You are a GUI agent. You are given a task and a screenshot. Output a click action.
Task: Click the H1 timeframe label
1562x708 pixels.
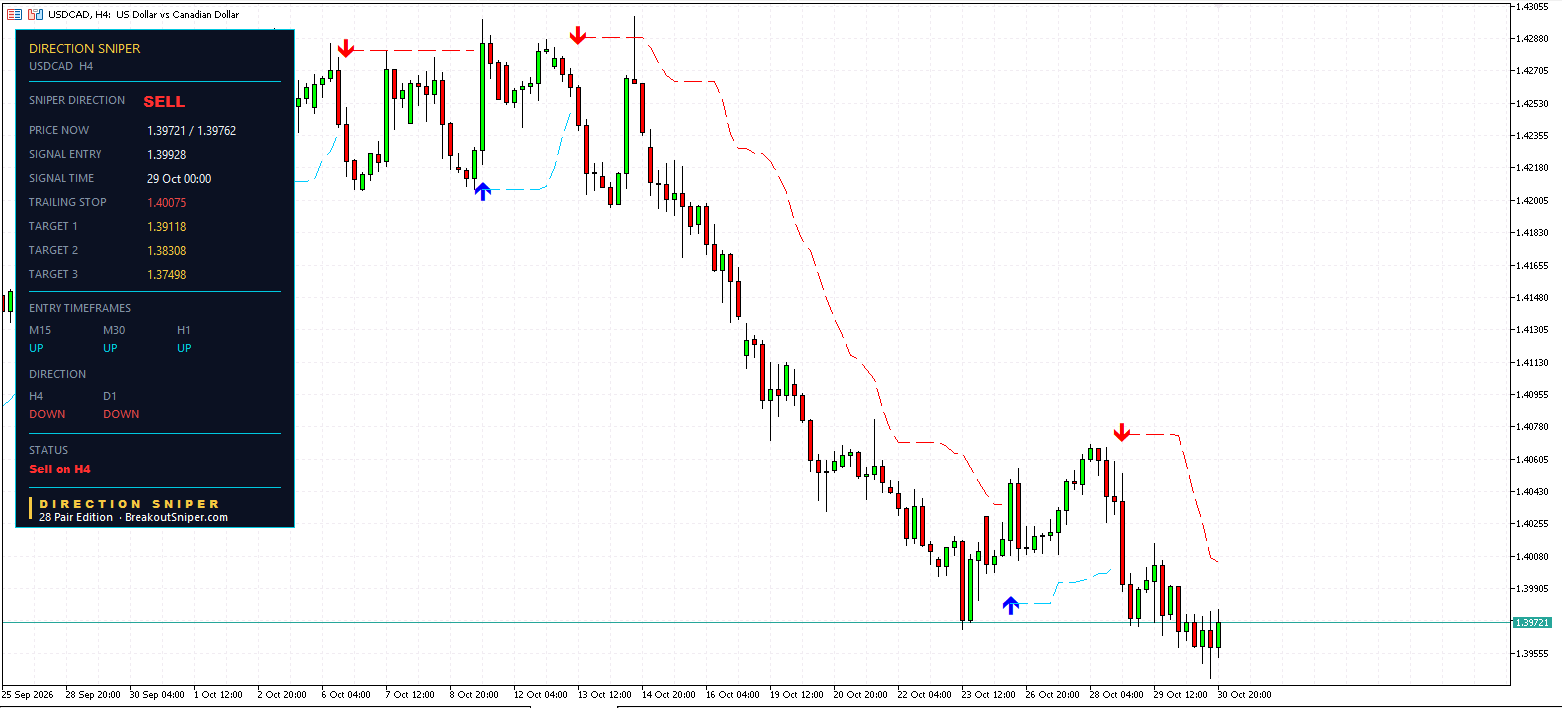(184, 330)
